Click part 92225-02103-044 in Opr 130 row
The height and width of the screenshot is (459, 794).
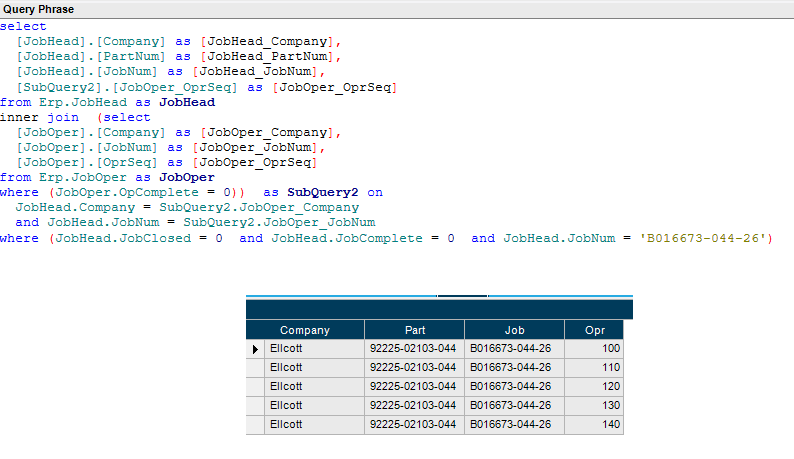pos(414,406)
